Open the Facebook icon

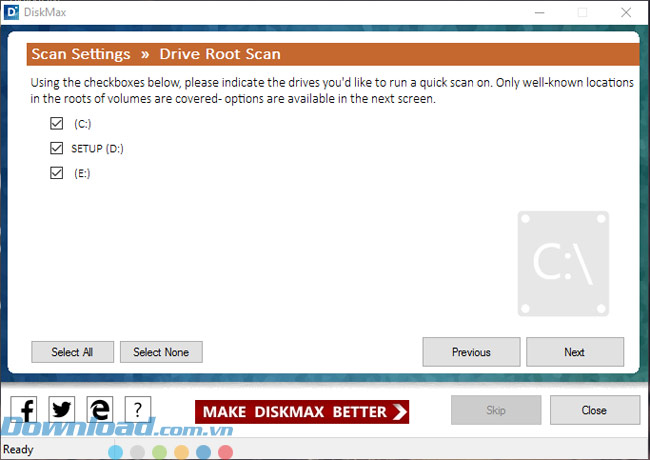24,409
